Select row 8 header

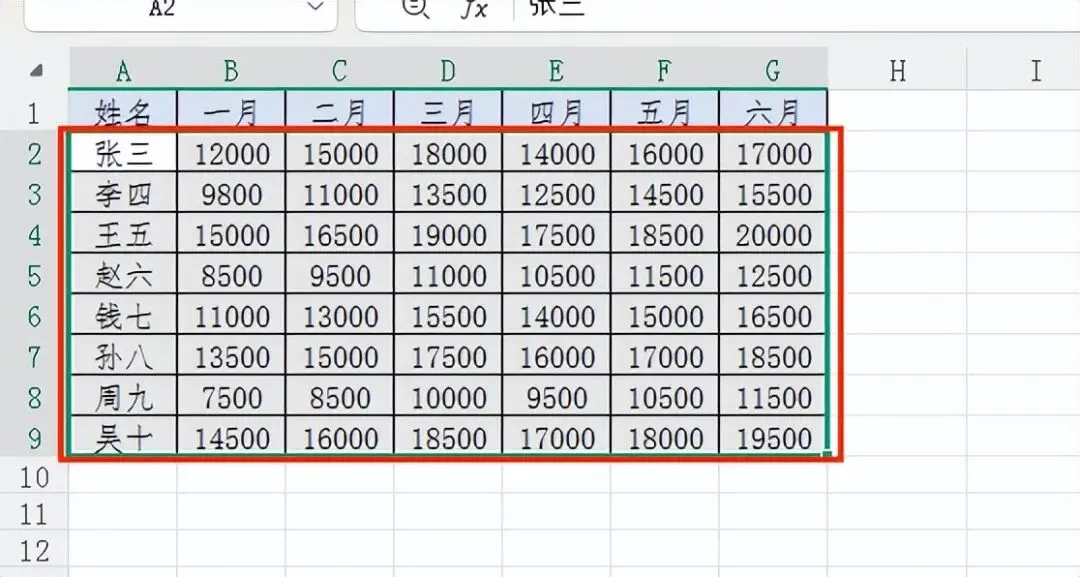pos(34,397)
